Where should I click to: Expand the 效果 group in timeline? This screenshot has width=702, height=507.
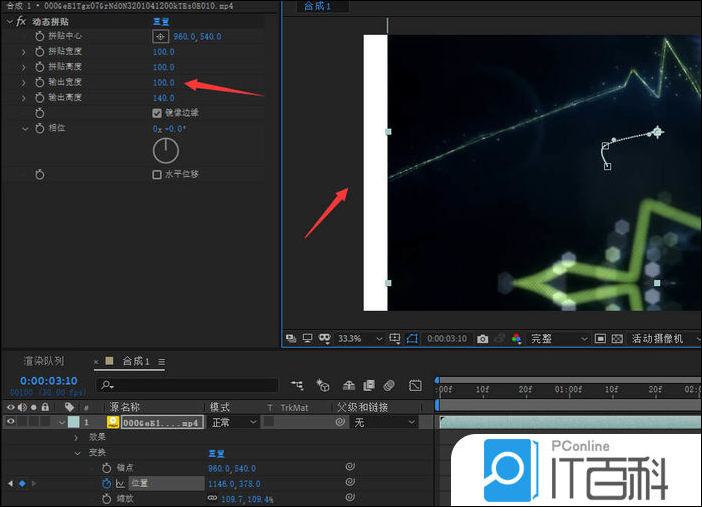77,437
